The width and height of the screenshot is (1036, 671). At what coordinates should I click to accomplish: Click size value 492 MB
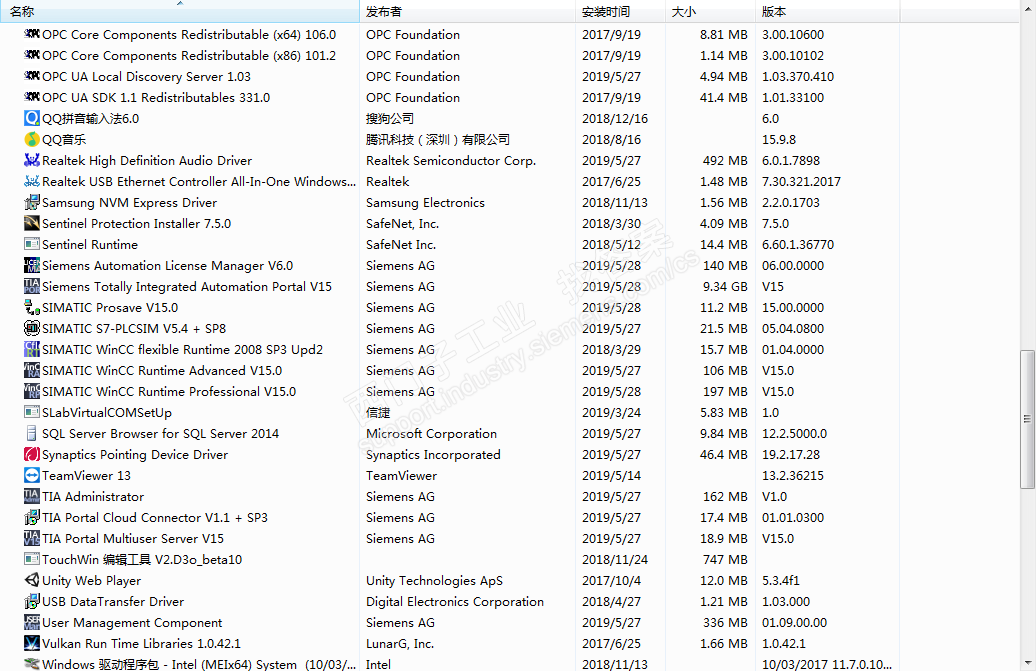tap(725, 160)
